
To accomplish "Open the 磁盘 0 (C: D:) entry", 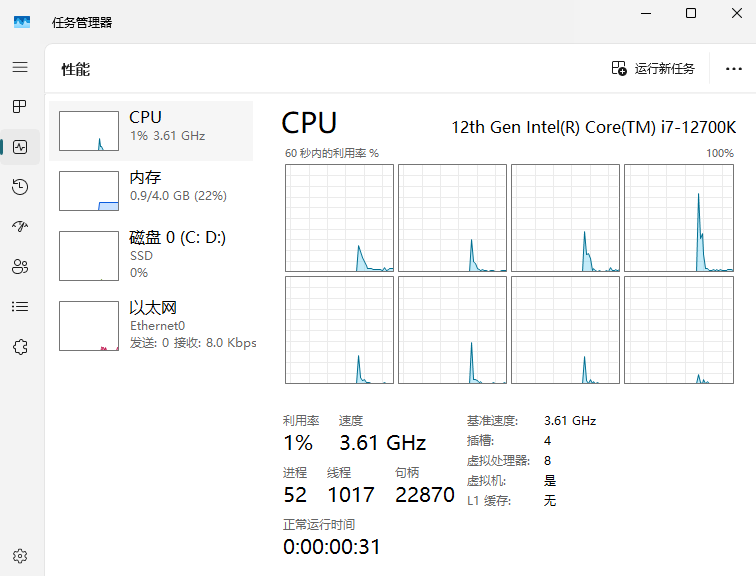I will pyautogui.click(x=151, y=256).
